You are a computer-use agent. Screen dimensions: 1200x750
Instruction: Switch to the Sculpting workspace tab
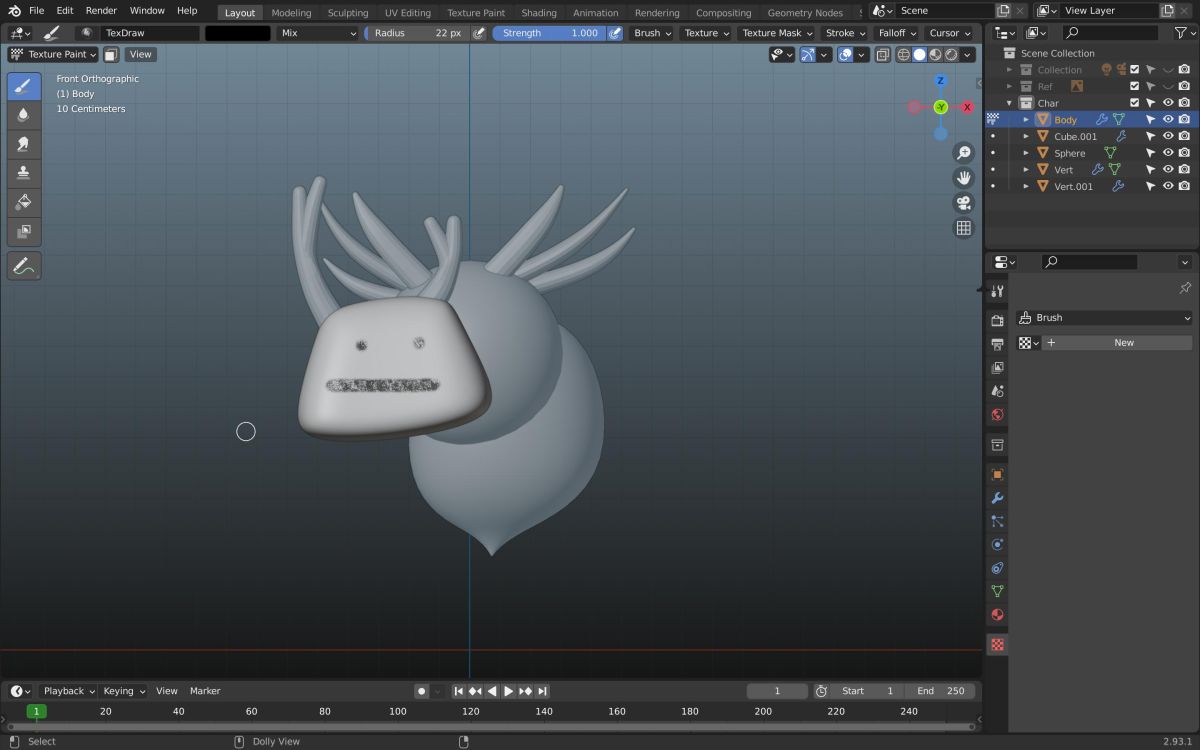pyautogui.click(x=348, y=13)
